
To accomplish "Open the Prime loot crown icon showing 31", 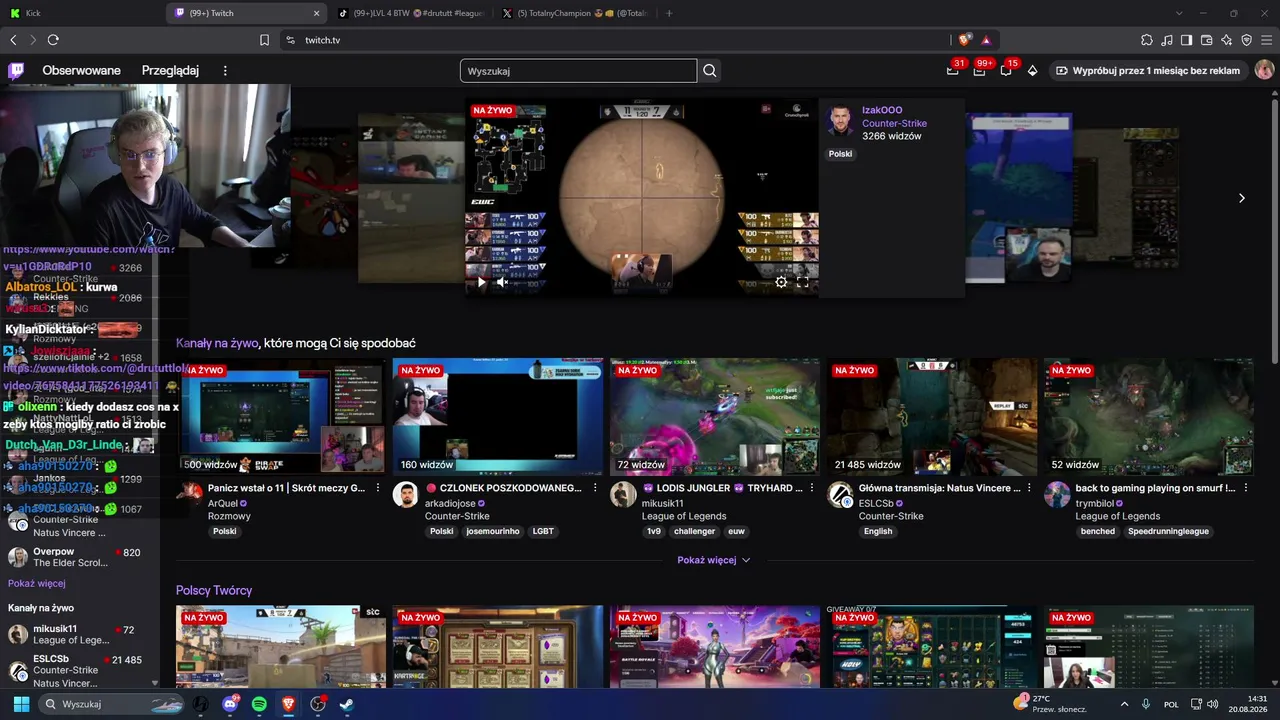I will [953, 70].
